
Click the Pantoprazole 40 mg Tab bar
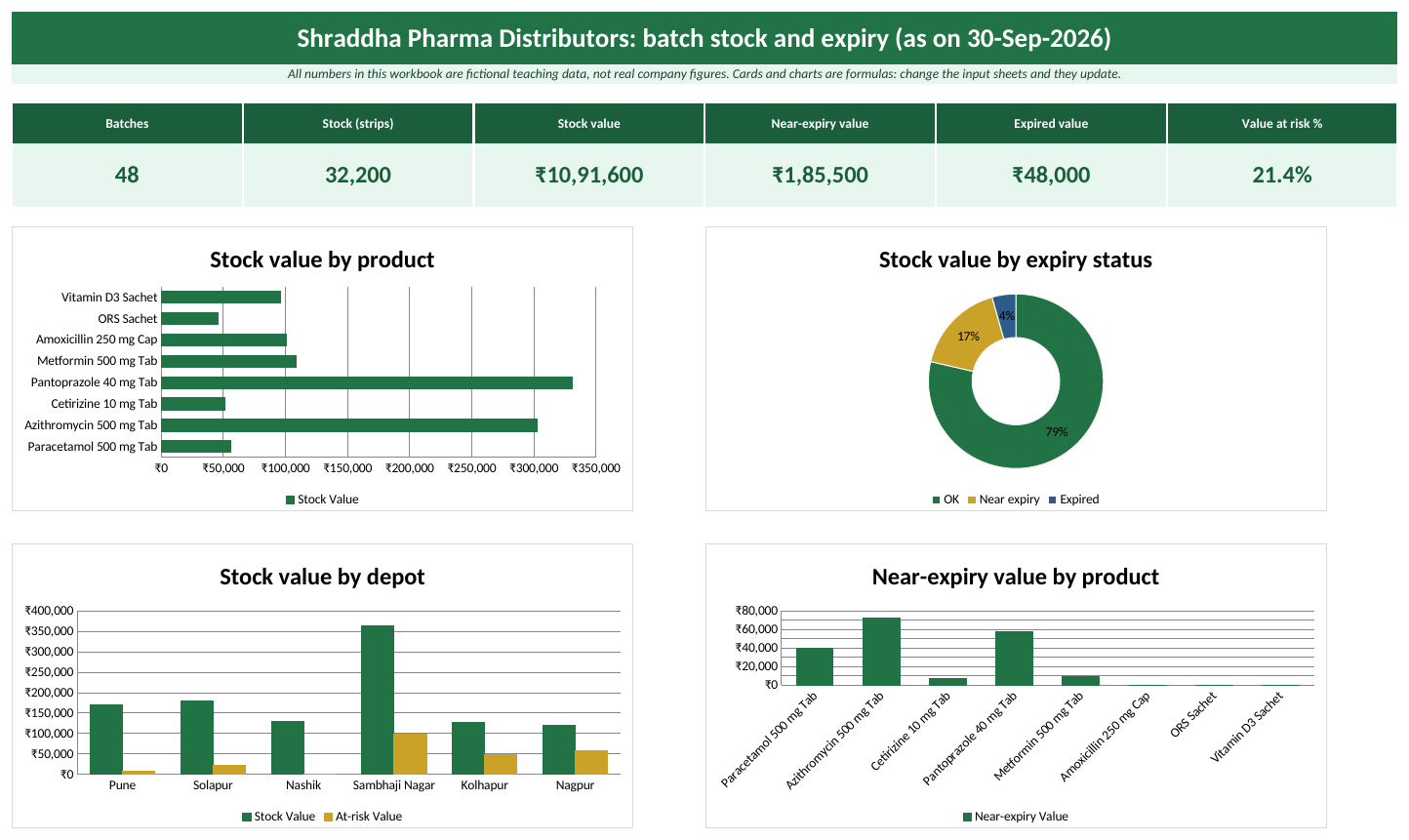pyautogui.click(x=367, y=382)
